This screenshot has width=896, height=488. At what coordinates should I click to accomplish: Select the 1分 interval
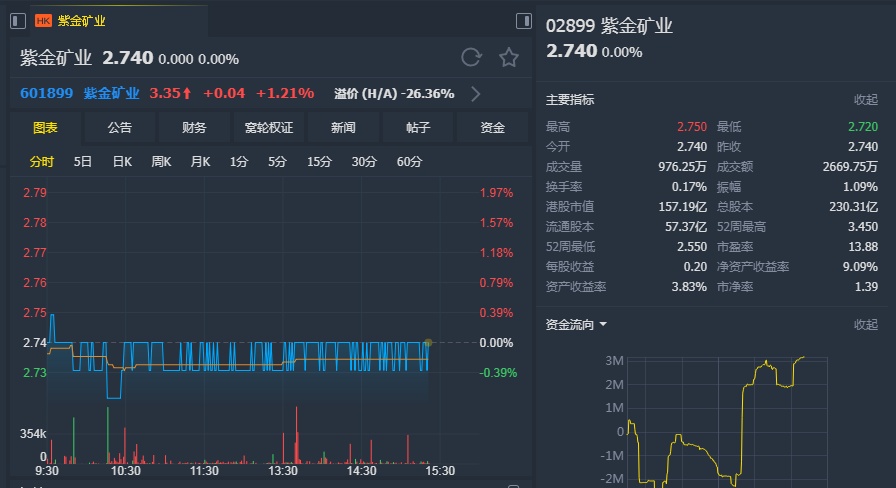239,162
